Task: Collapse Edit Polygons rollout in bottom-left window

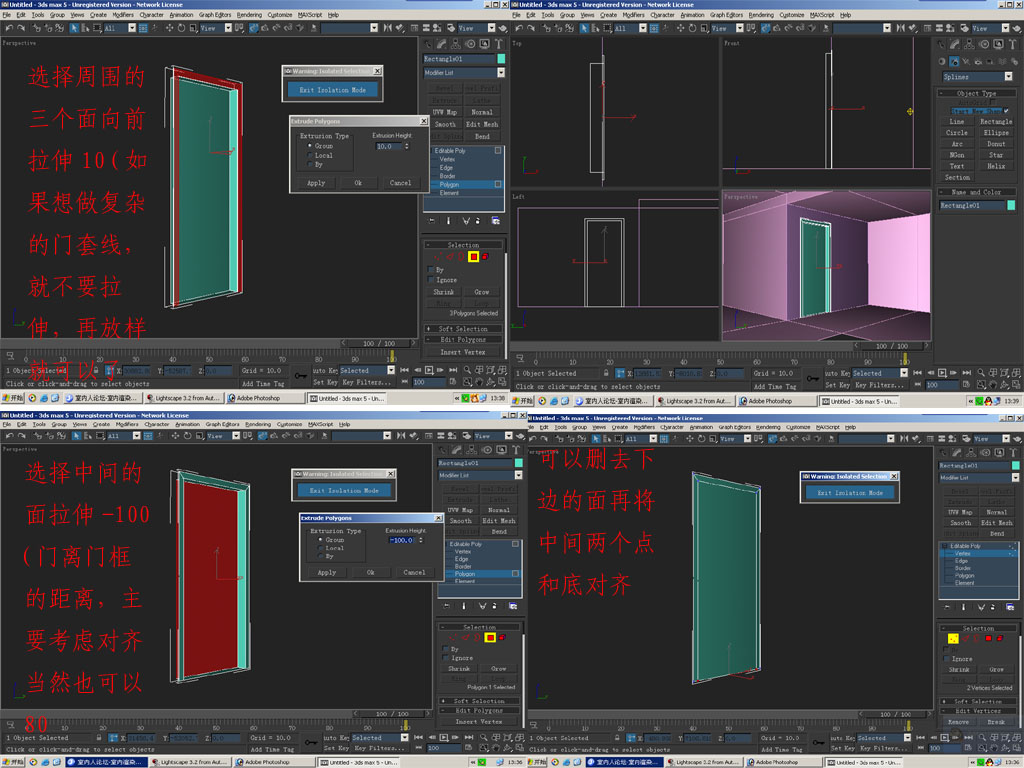Action: coord(479,711)
